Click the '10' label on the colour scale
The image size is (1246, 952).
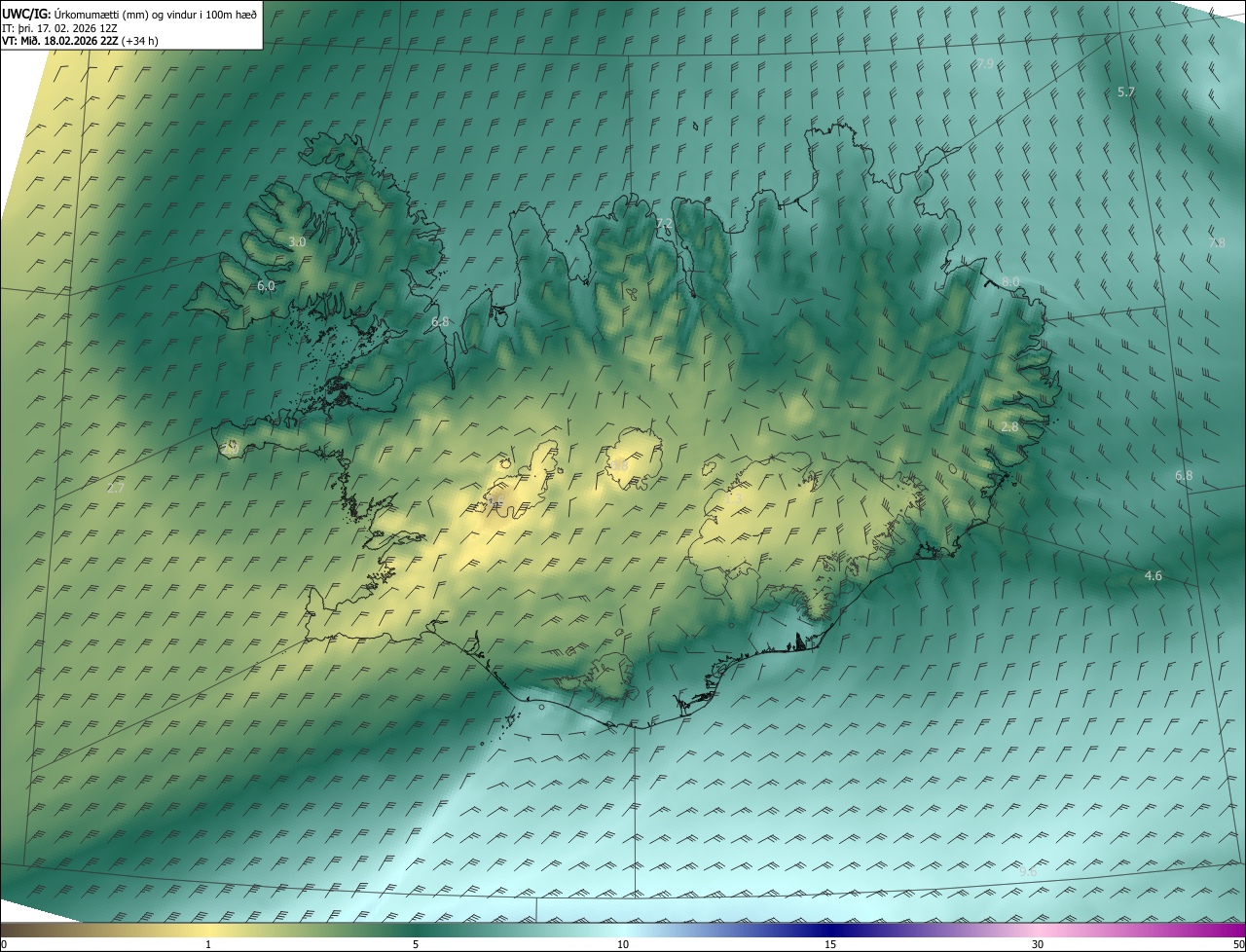point(623,944)
